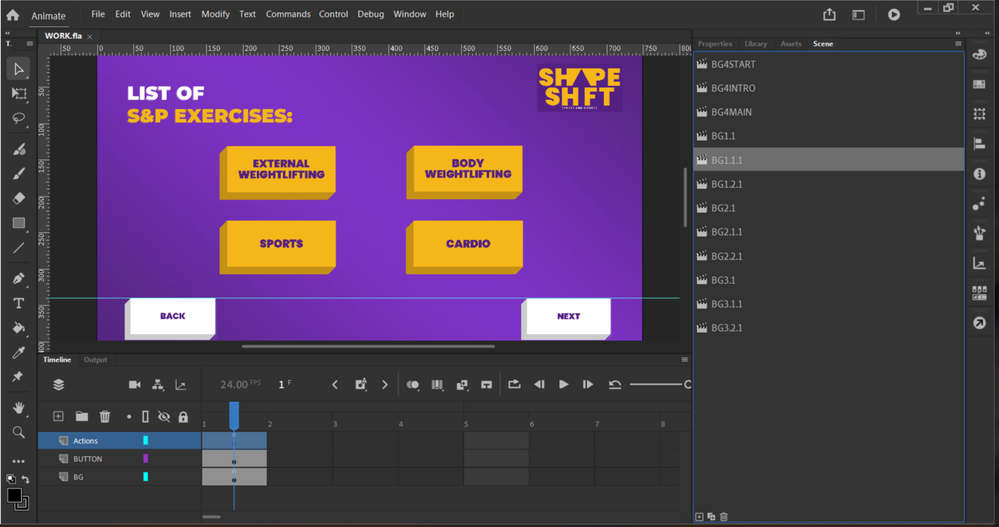Play the timeline animation

tap(563, 384)
